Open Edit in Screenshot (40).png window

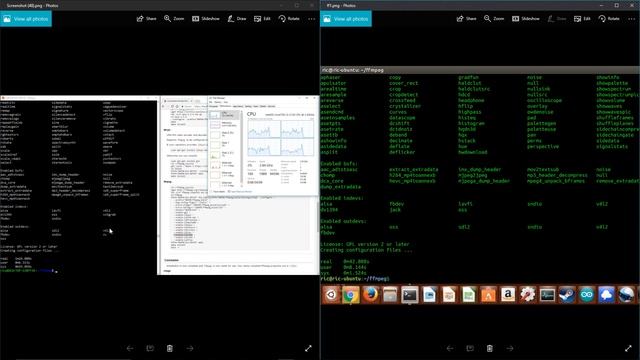(262, 19)
